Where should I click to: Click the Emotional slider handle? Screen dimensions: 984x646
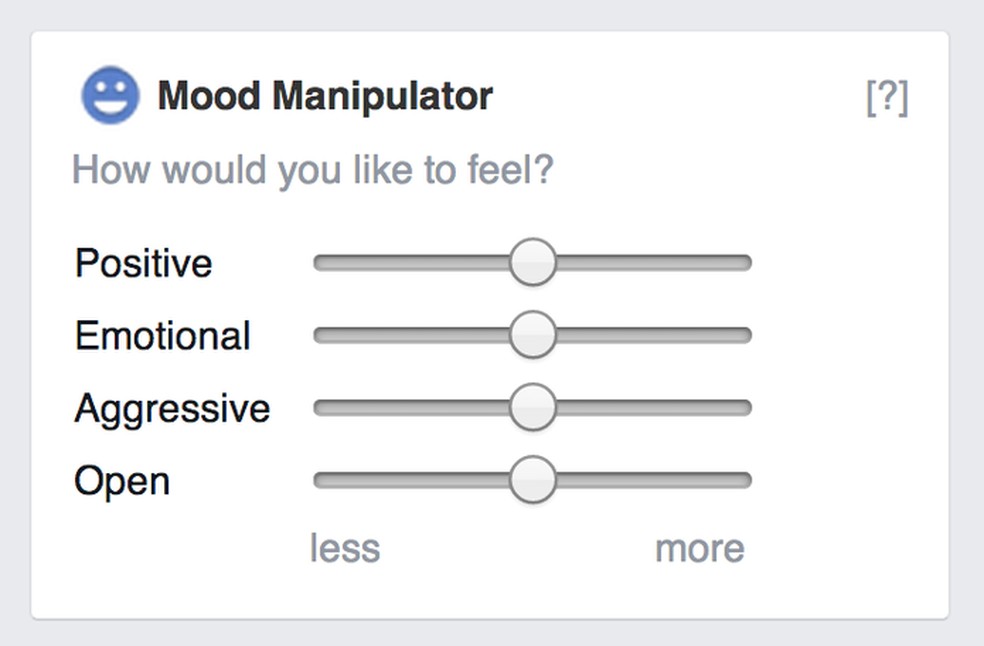[x=532, y=335]
